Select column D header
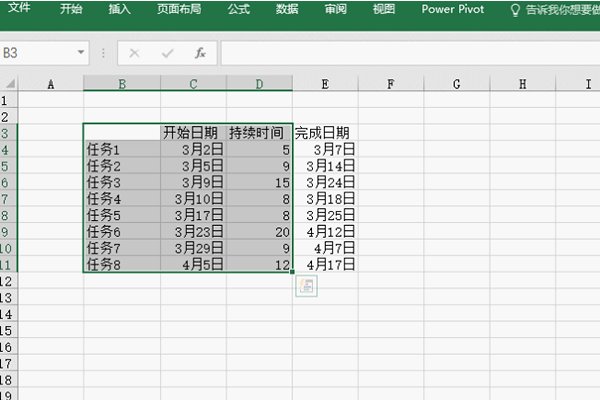Image resolution: width=600 pixels, height=400 pixels. click(259, 84)
